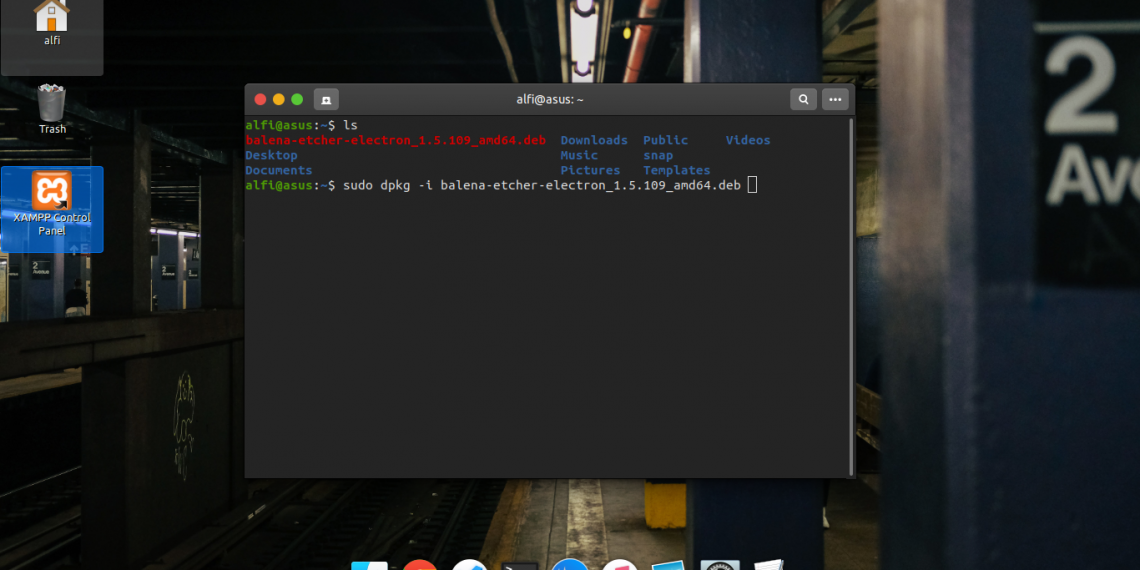The height and width of the screenshot is (570, 1140).
Task: Click 'Templates' in the ls output
Action: (x=677, y=171)
